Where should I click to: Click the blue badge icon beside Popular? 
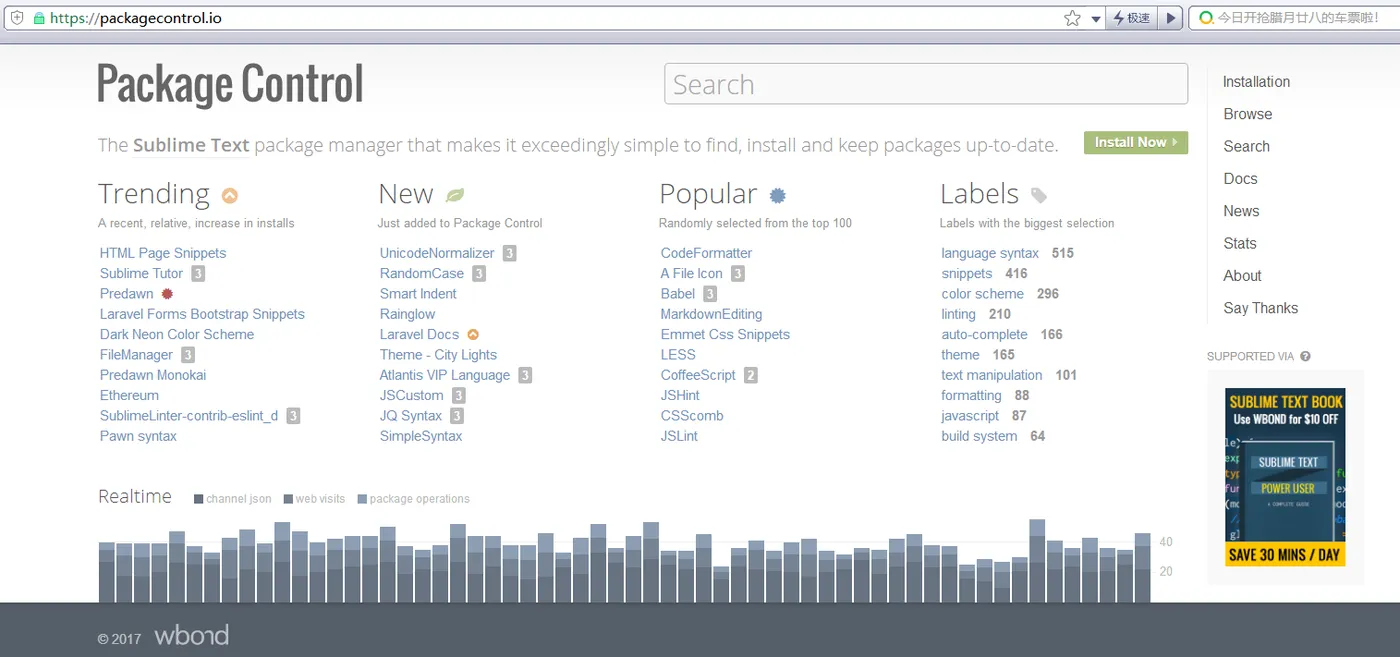(777, 195)
